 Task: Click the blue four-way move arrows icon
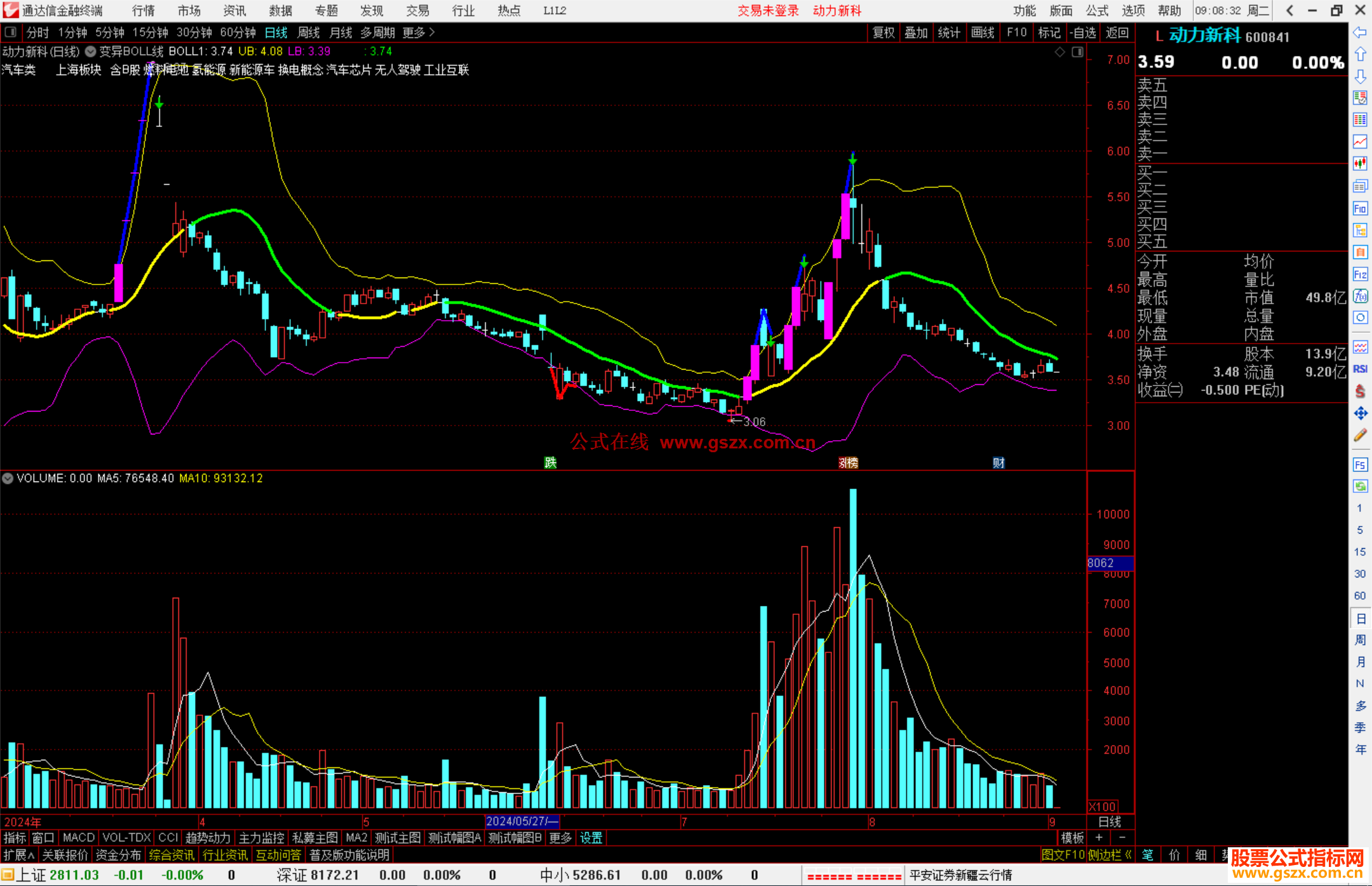1360,413
